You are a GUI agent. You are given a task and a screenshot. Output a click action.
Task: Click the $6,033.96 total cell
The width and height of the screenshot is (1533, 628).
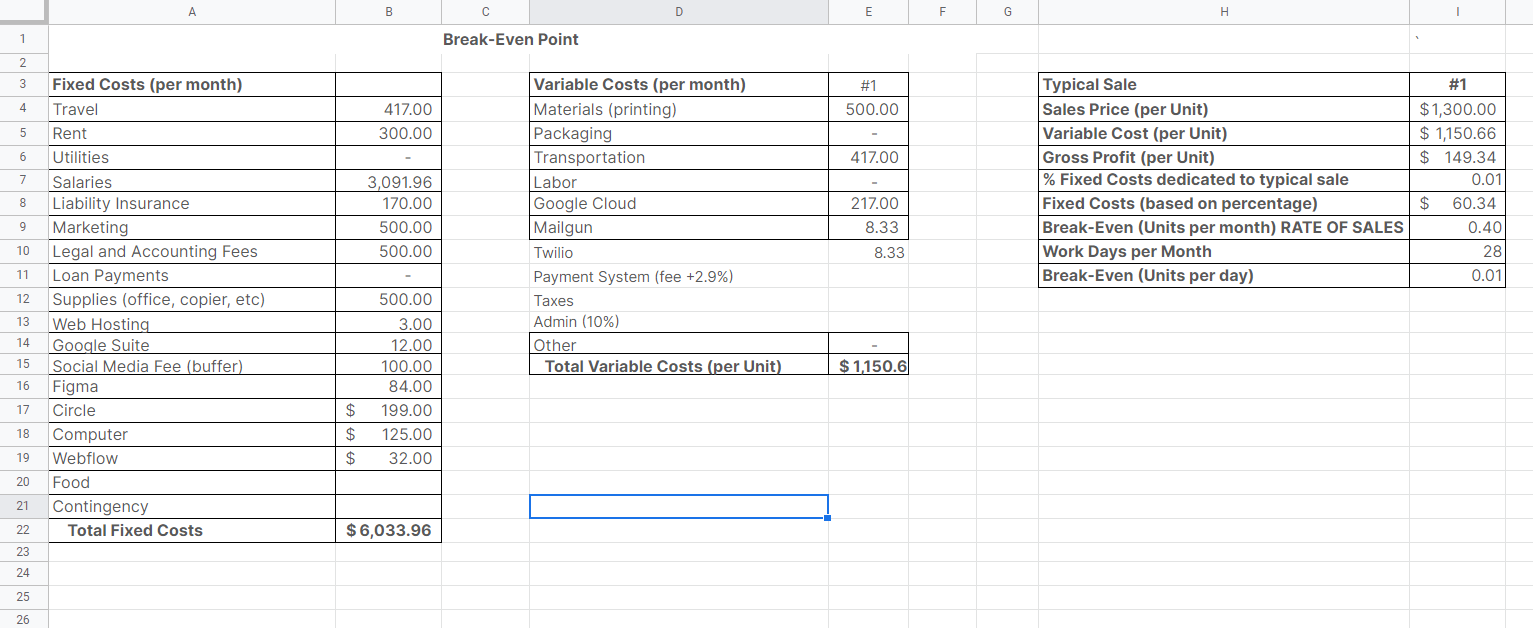coord(388,530)
